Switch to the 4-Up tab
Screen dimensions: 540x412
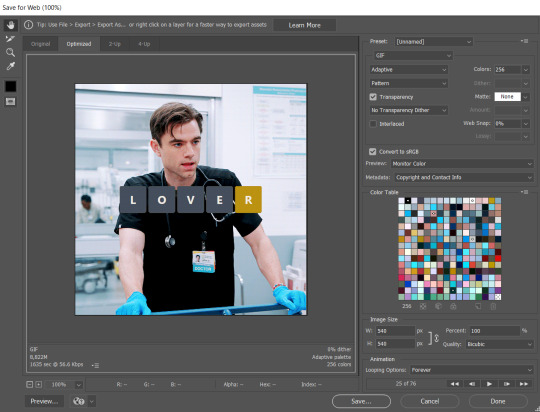click(x=144, y=44)
